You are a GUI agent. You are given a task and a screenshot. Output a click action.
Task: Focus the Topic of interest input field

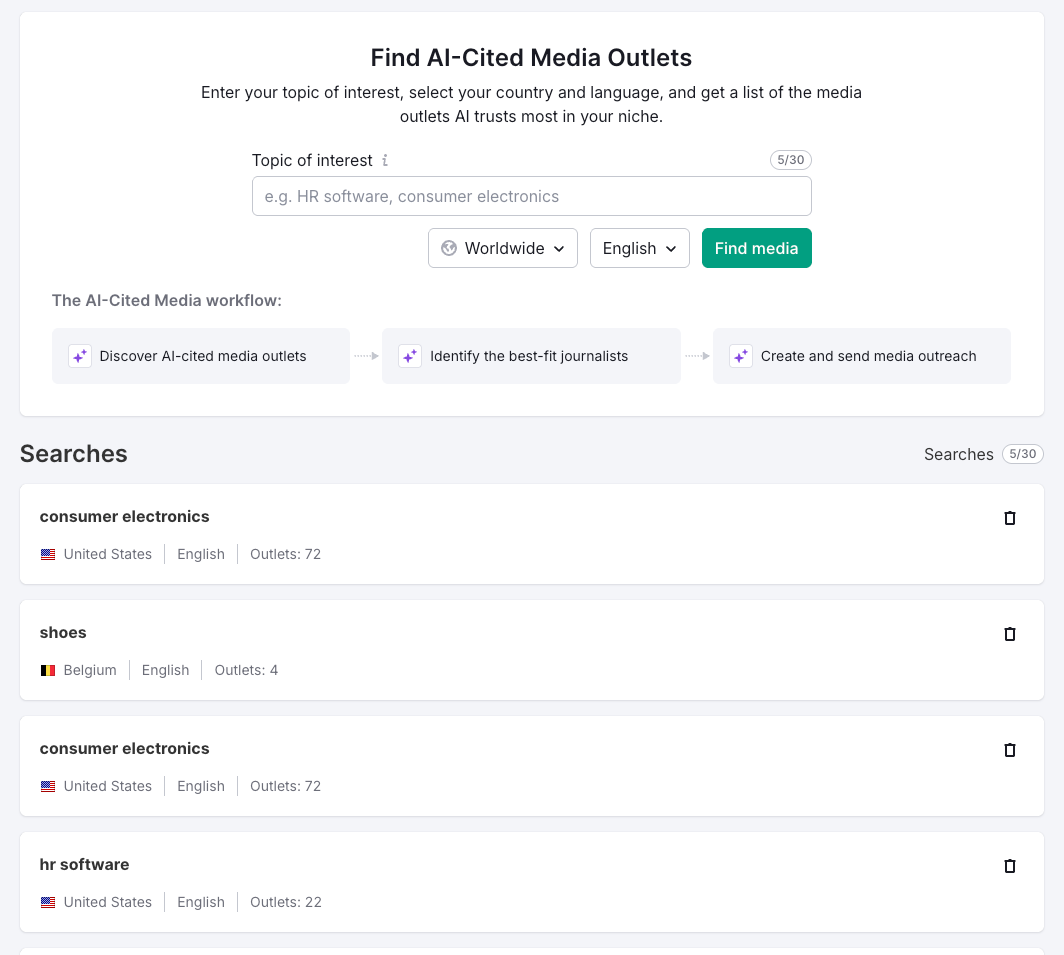point(531,196)
